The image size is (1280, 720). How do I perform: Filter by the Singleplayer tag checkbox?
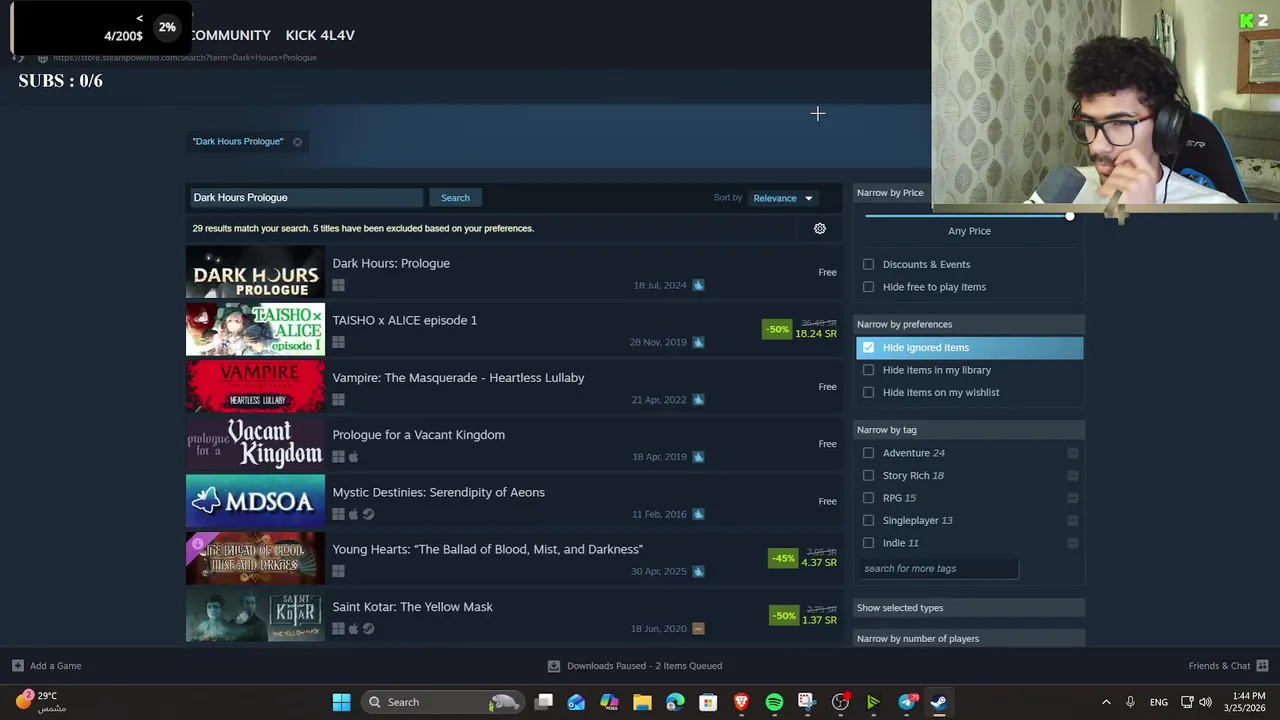(x=868, y=521)
